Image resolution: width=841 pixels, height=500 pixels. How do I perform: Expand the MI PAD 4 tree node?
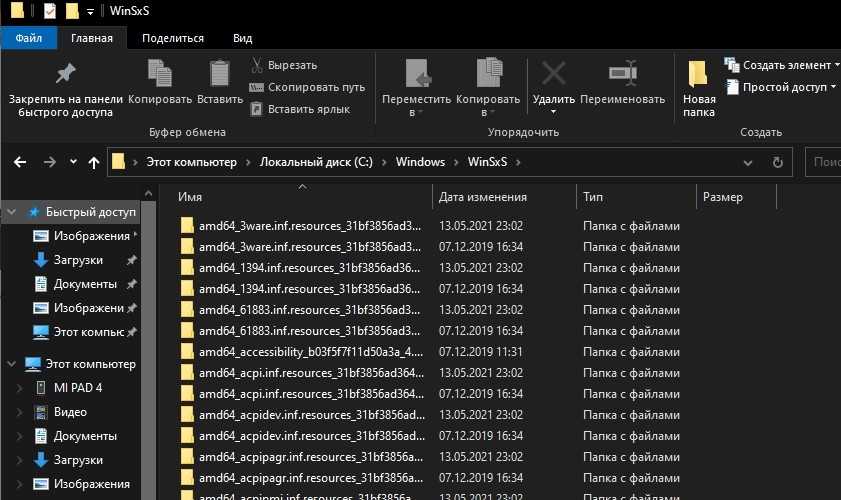pyautogui.click(x=18, y=388)
